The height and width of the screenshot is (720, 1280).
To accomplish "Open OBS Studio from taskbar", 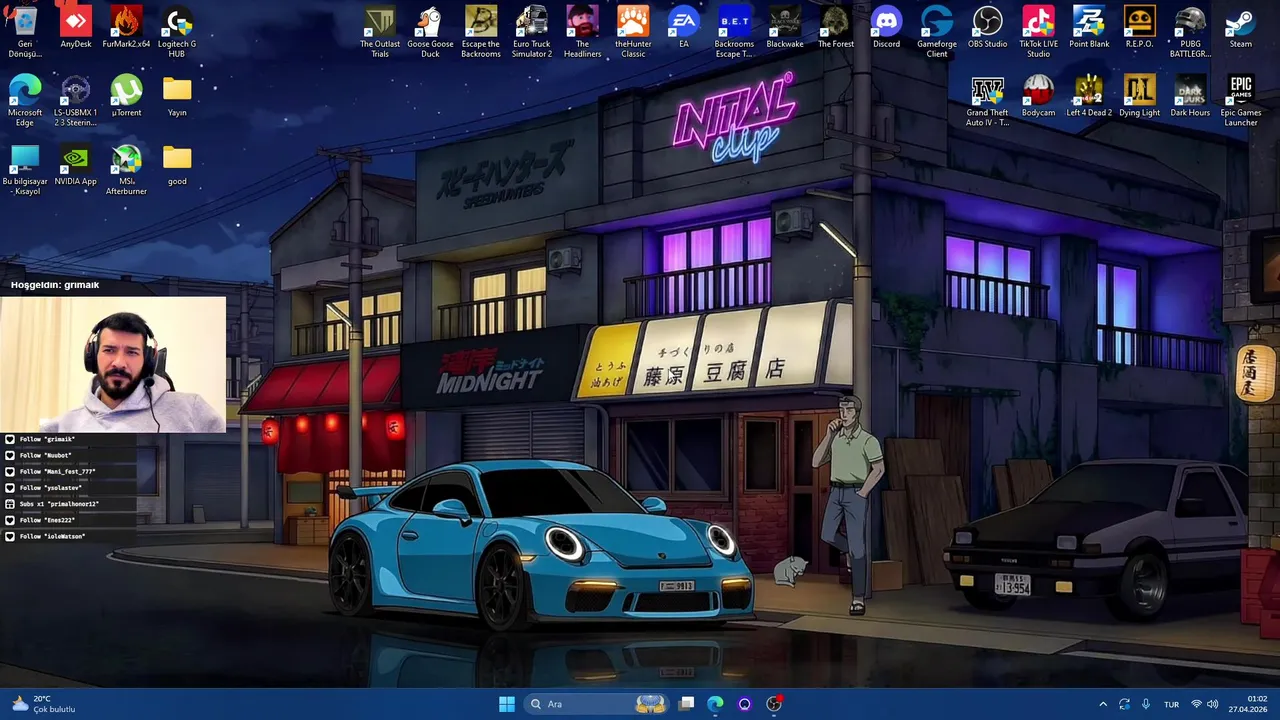I will (773, 704).
